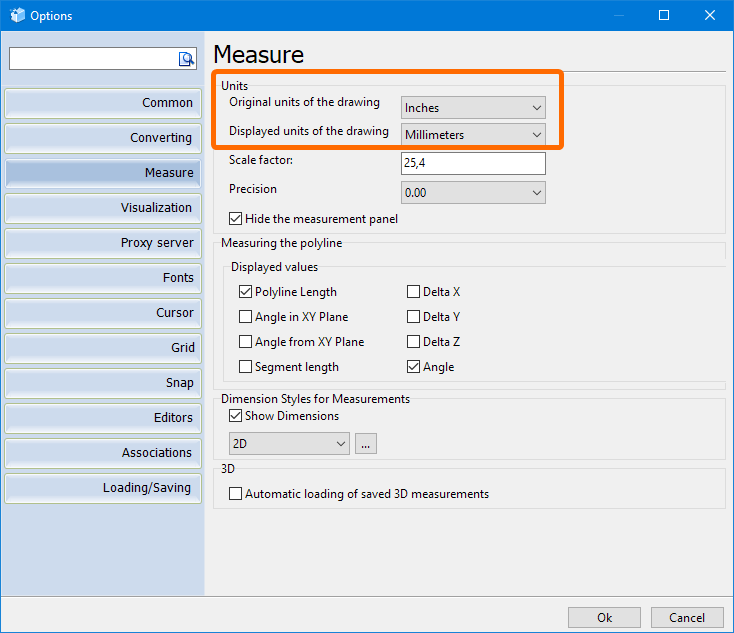Viewport: 734px width, 633px height.
Task: Enable the Segment length checkbox
Action: point(245,367)
